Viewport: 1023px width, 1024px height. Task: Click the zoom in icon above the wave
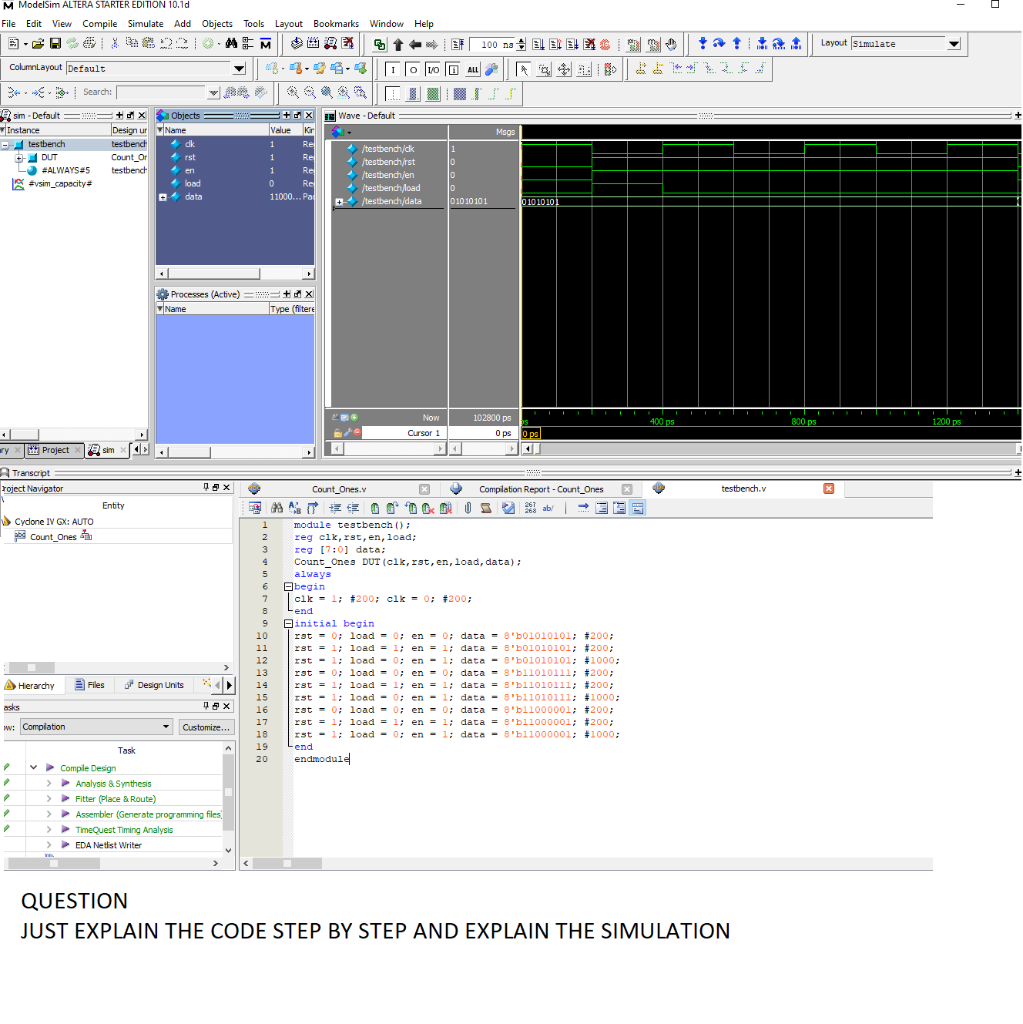click(294, 92)
